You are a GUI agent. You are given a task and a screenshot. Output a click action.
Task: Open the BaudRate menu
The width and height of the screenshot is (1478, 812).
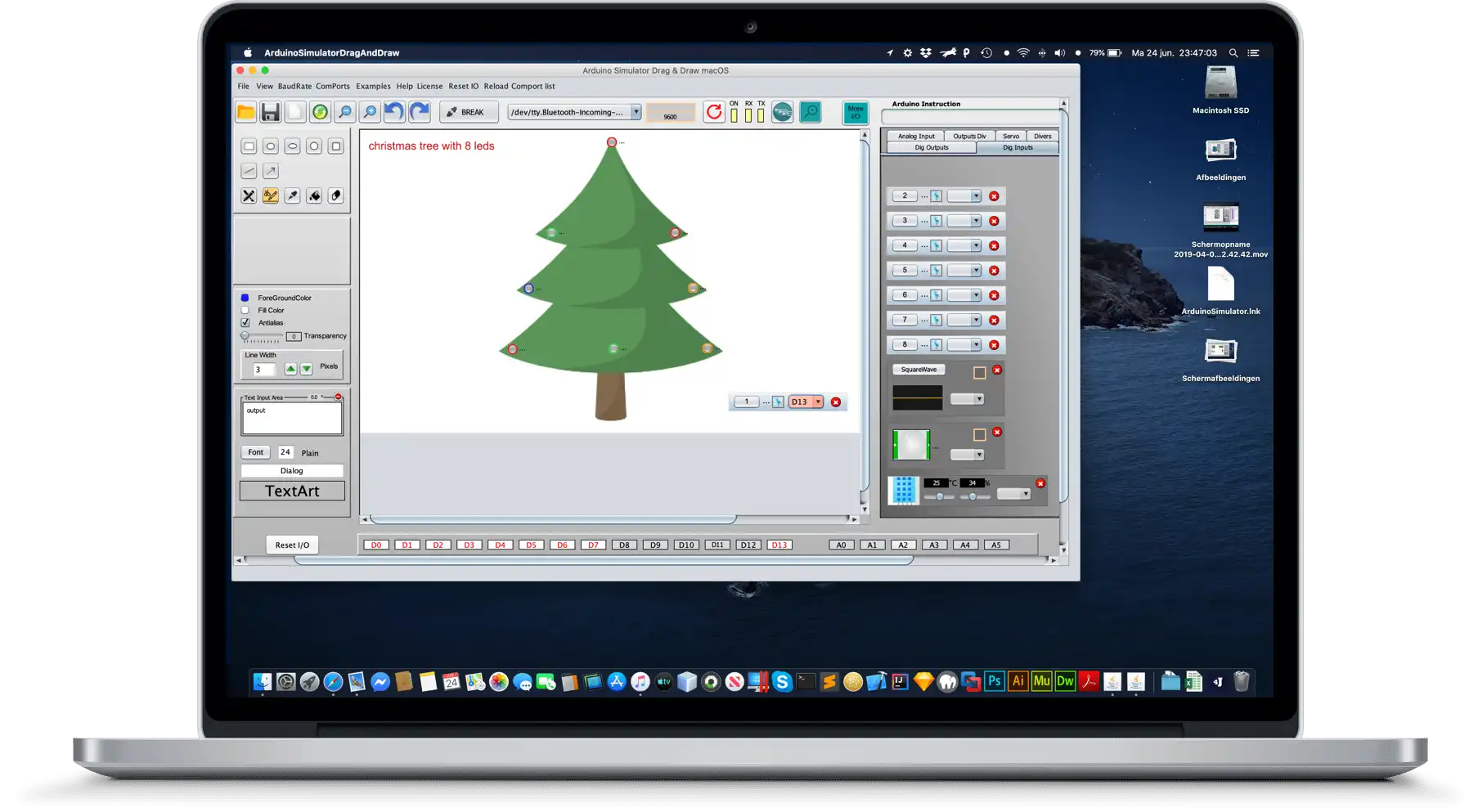[294, 86]
